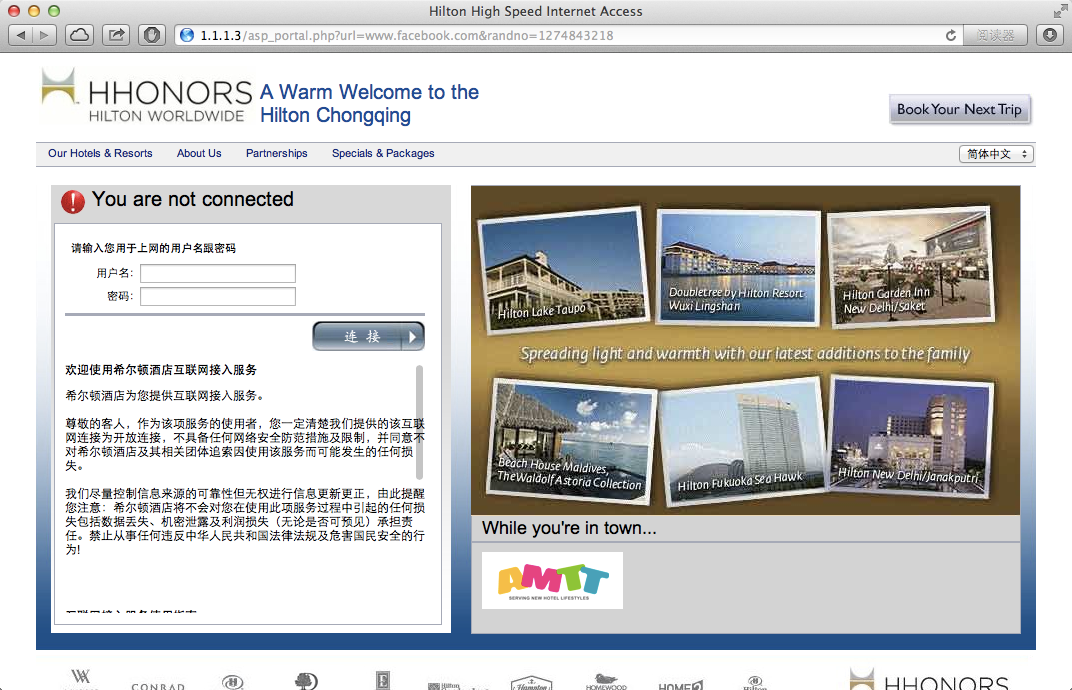The image size is (1072, 690).
Task: Click the 用户名 username input field
Action: (218, 273)
